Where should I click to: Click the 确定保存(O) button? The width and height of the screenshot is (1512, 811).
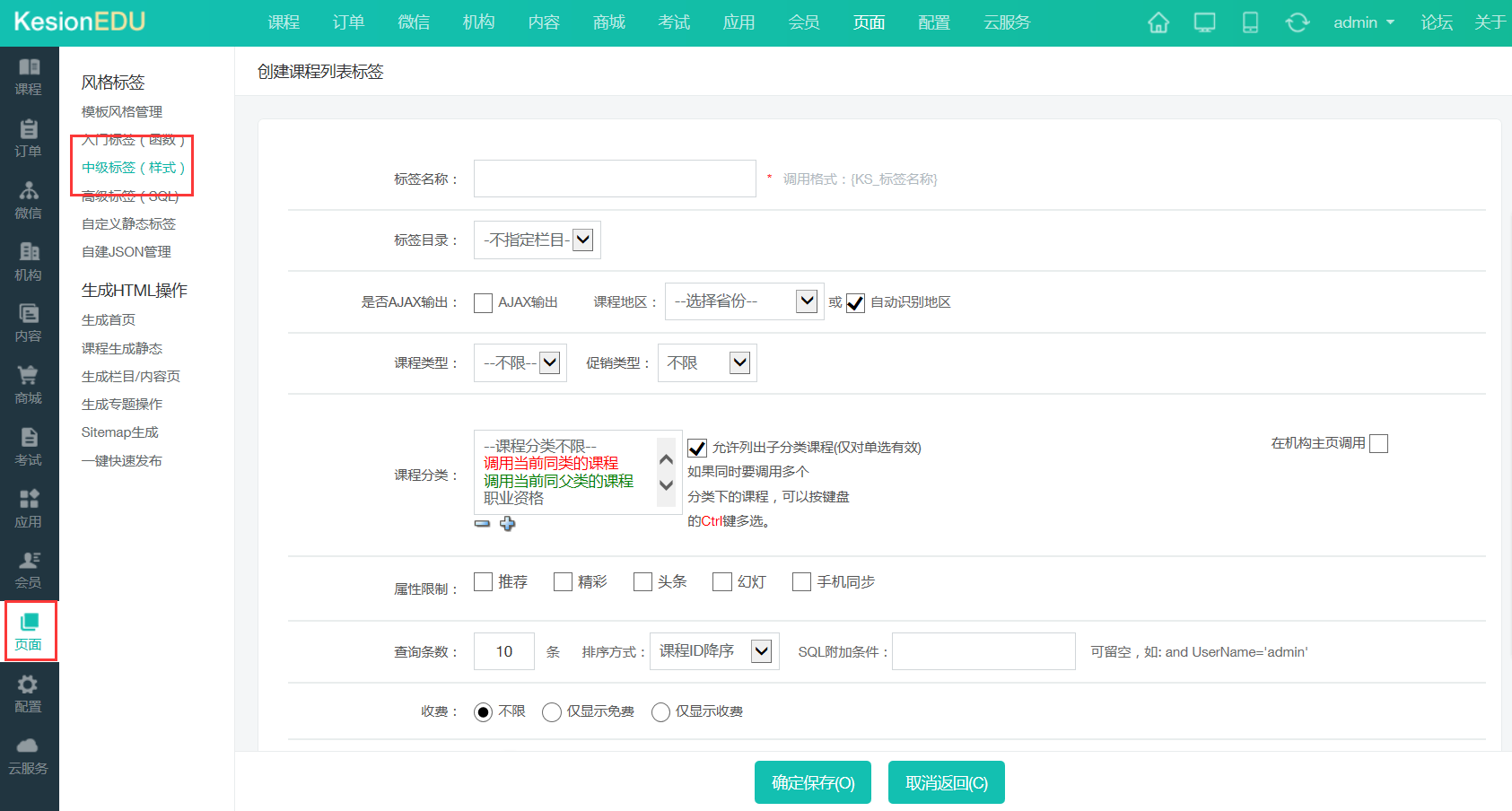point(813,782)
